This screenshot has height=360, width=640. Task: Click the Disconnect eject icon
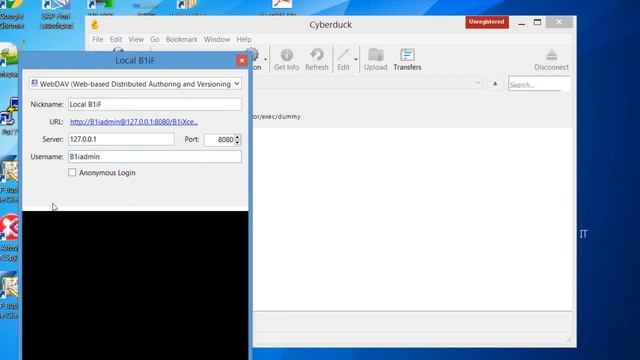click(x=551, y=60)
